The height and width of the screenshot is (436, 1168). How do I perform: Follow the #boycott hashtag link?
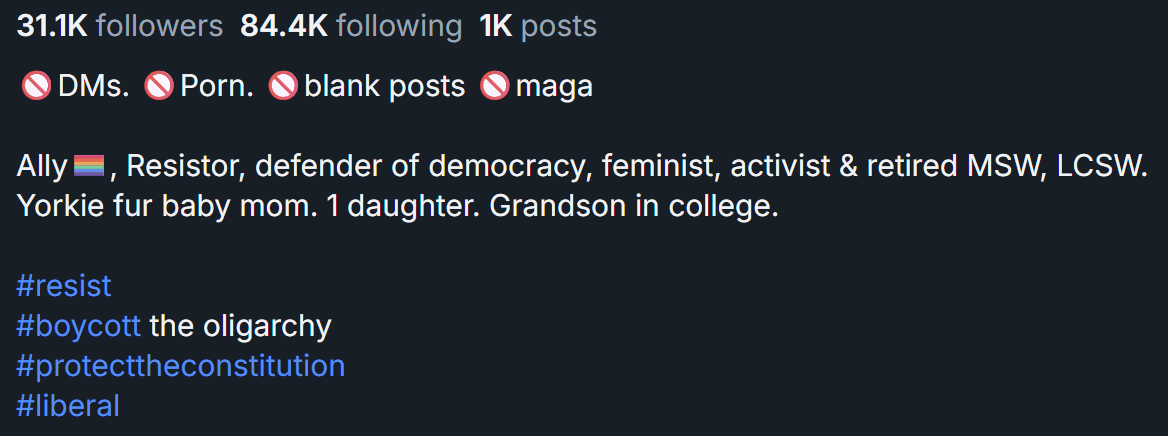[78, 326]
